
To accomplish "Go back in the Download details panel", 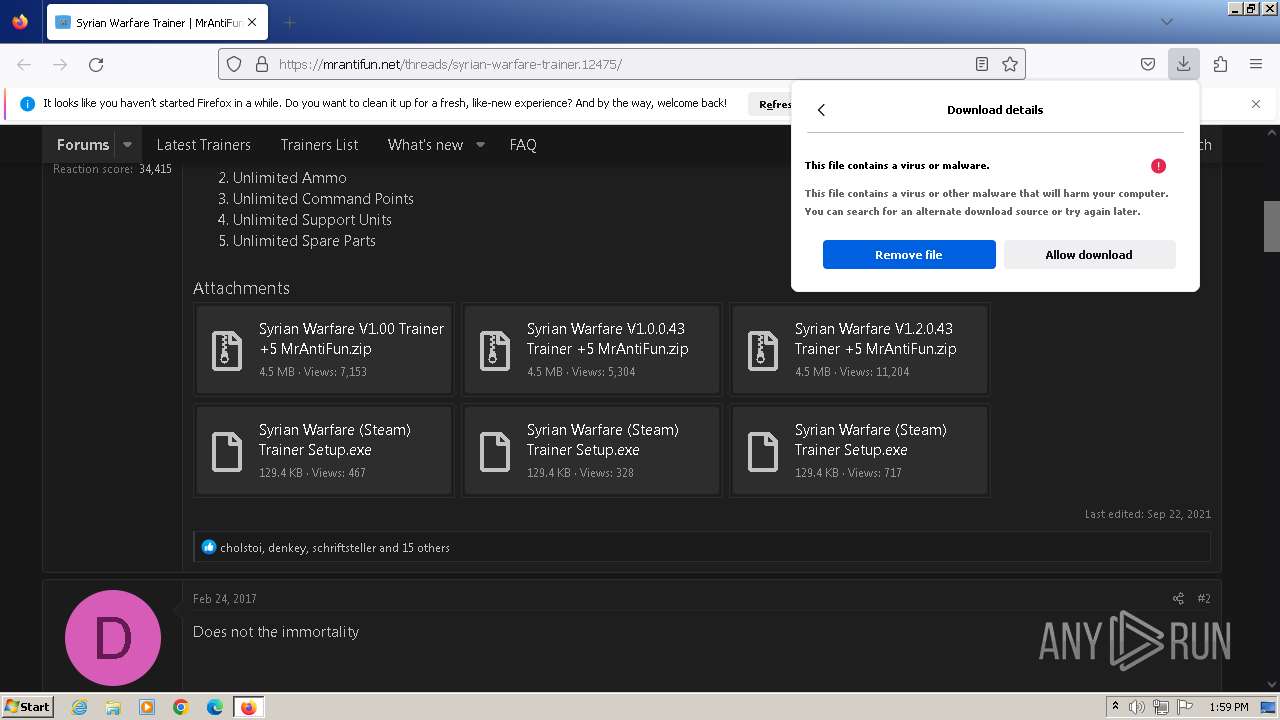I will (821, 110).
